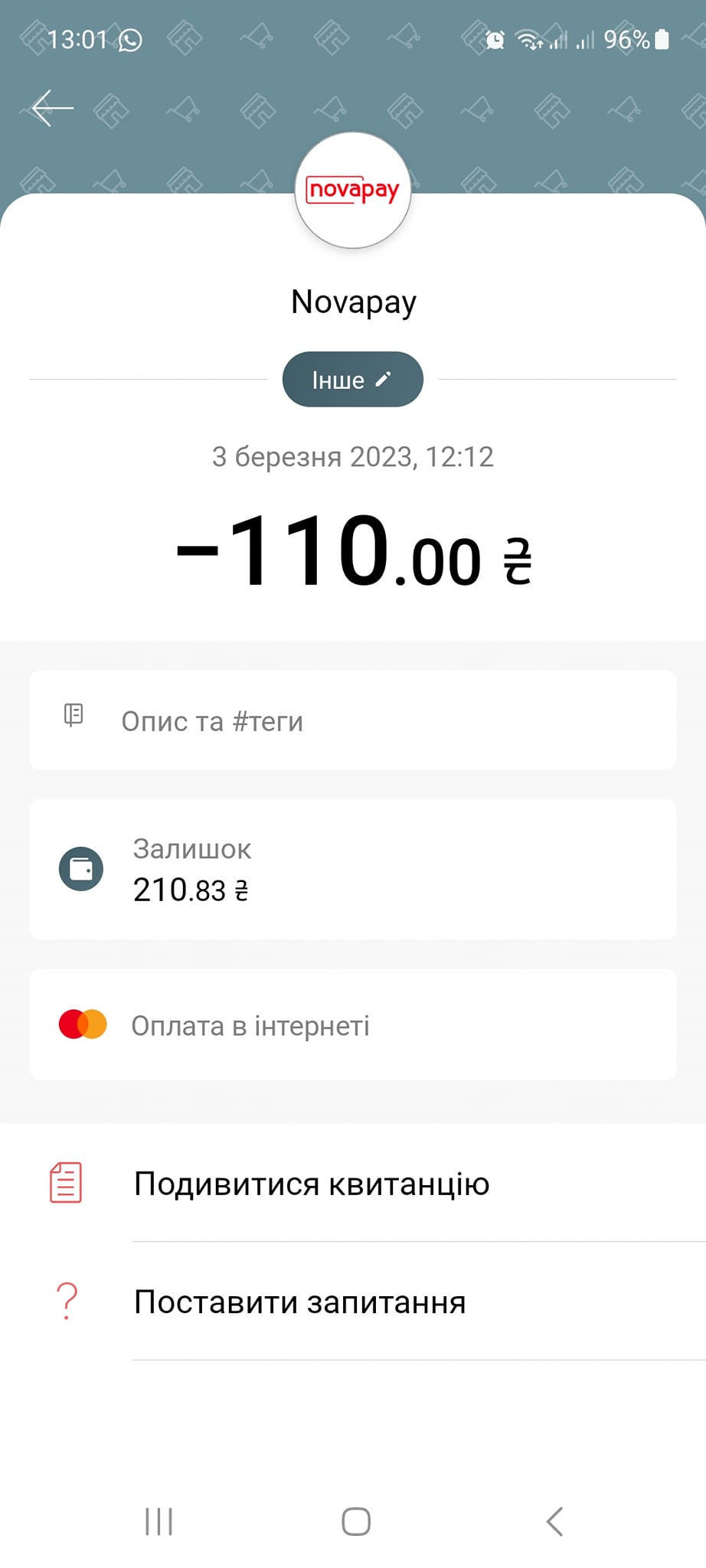Tap the red question mark icon

tap(67, 1301)
